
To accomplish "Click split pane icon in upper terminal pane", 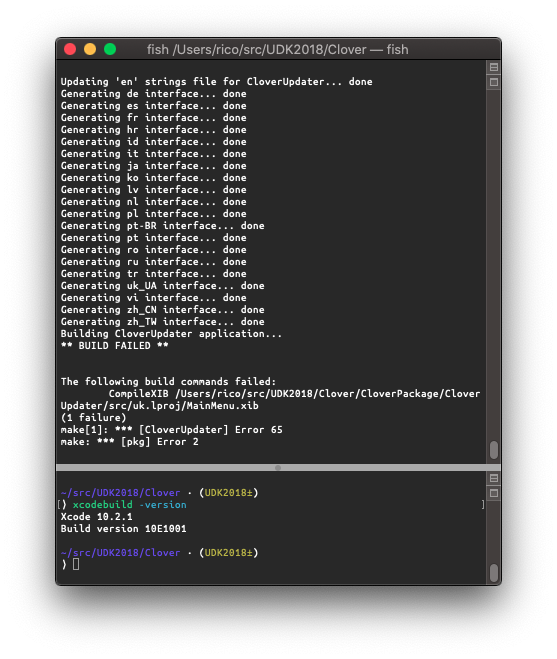I will [x=494, y=67].
